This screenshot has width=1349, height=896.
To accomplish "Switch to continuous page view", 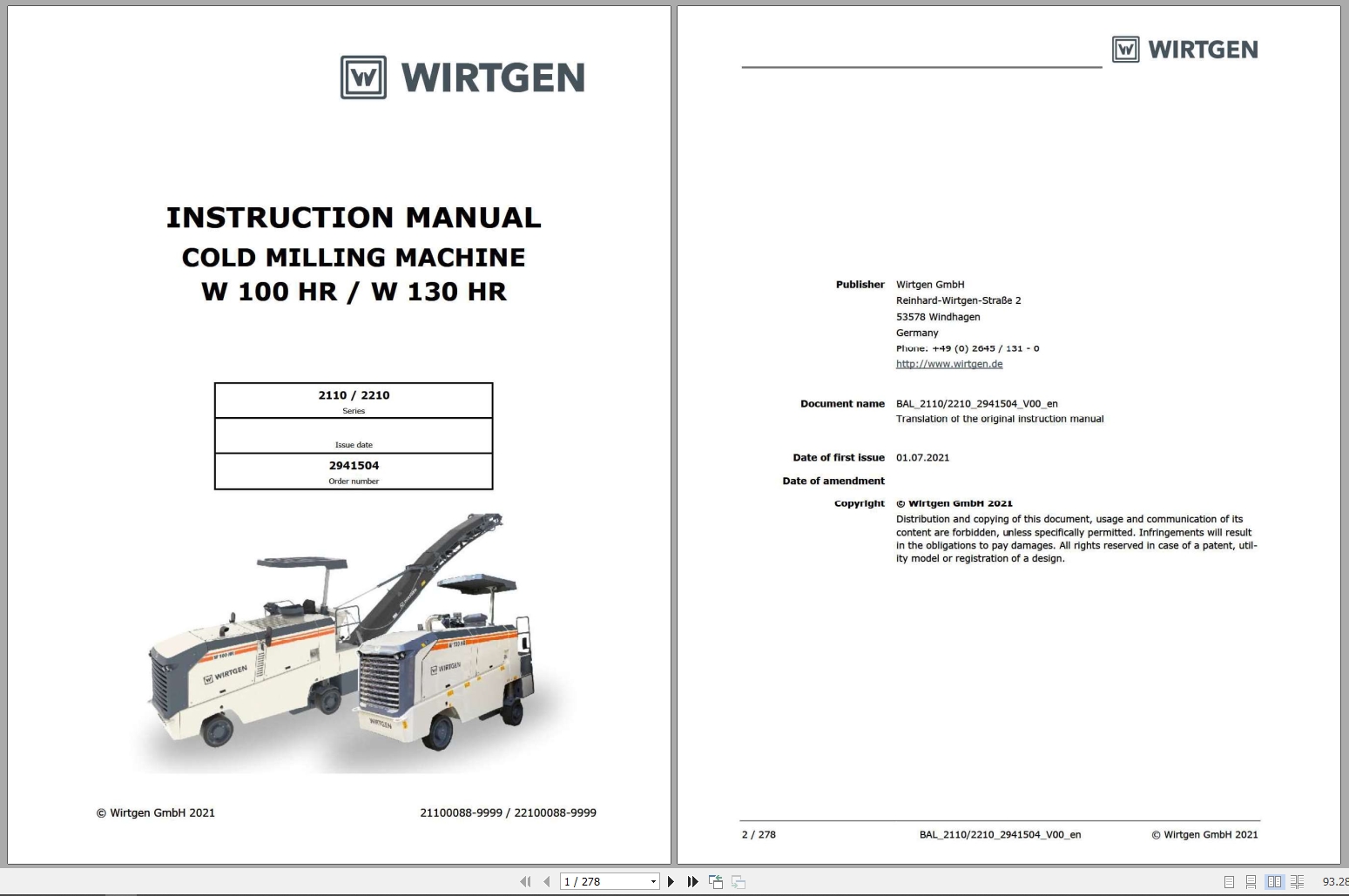I will pyautogui.click(x=1251, y=881).
